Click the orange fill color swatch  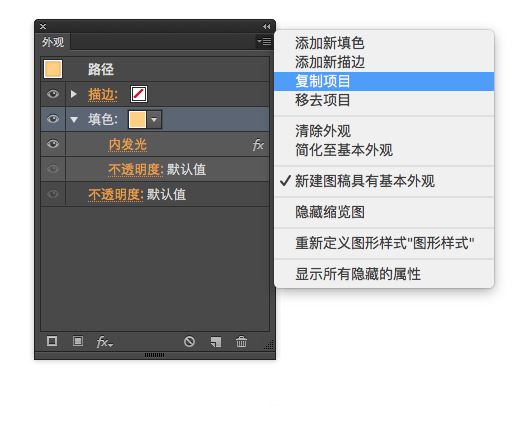coord(137,119)
